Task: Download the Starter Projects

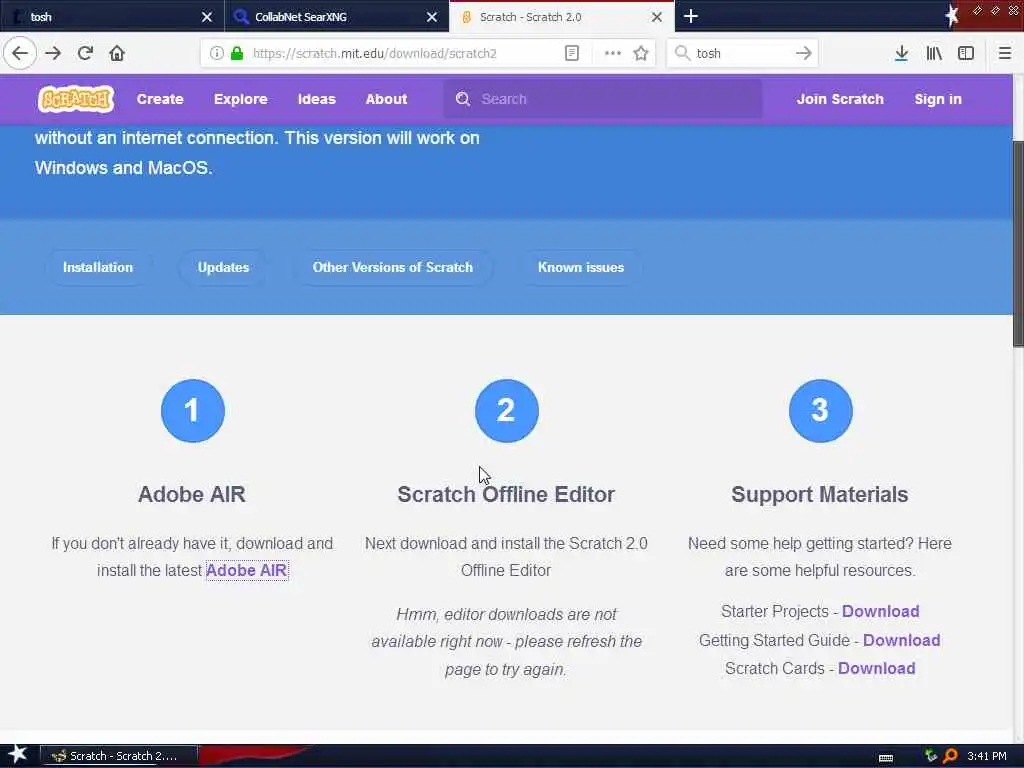Action: pyautogui.click(x=880, y=611)
